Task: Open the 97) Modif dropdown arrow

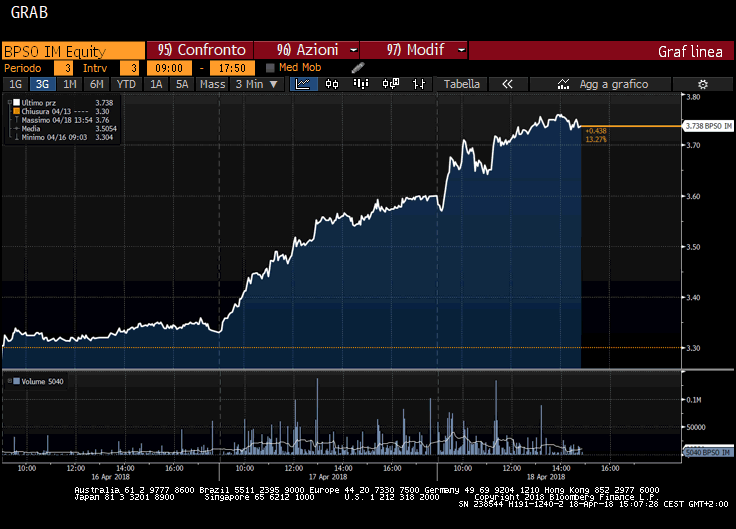Action: 461,50
